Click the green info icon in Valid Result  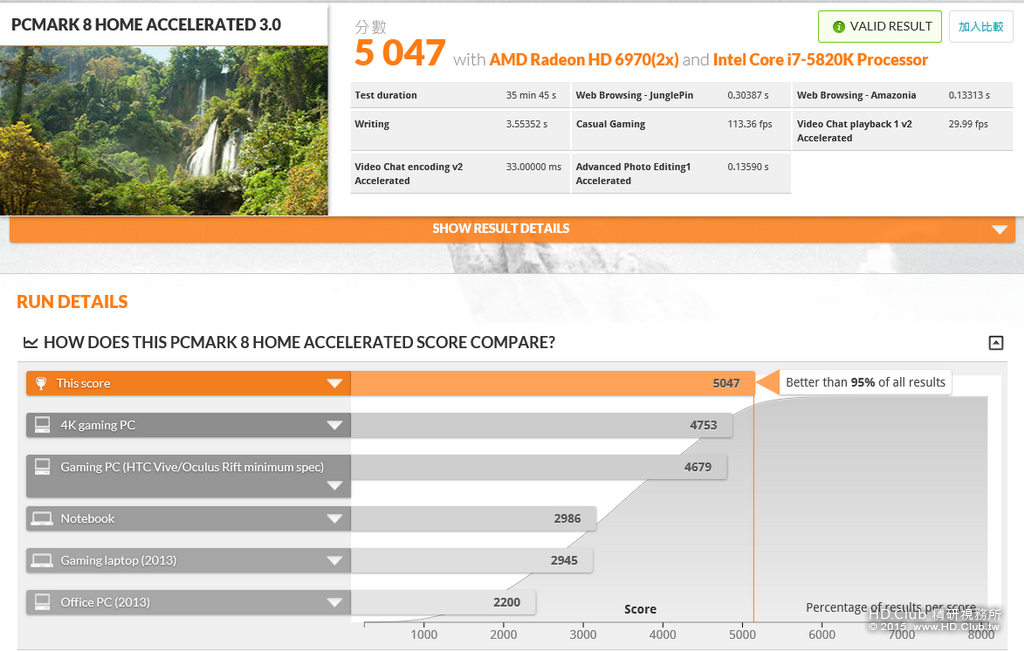(x=839, y=27)
